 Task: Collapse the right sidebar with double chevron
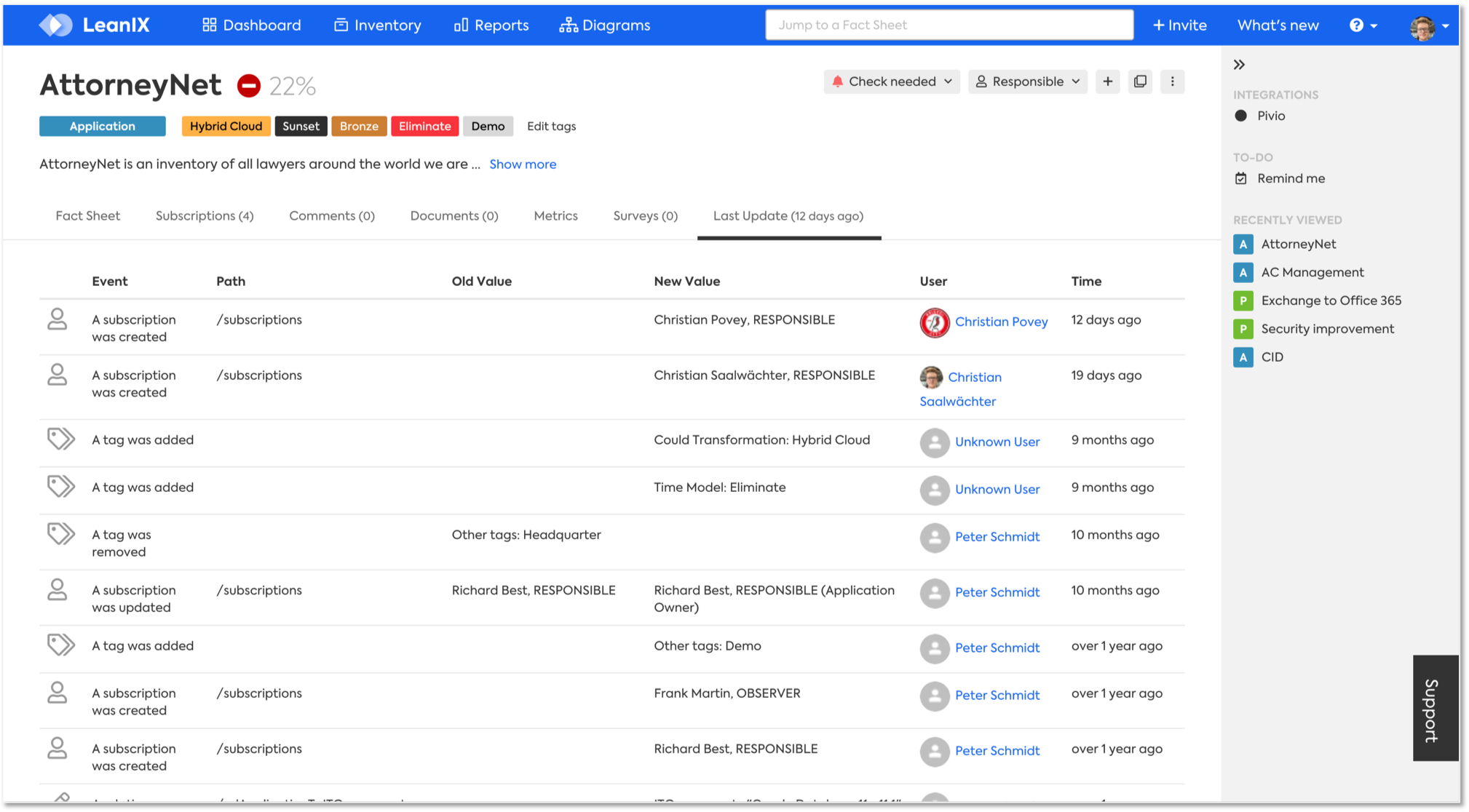tap(1239, 65)
